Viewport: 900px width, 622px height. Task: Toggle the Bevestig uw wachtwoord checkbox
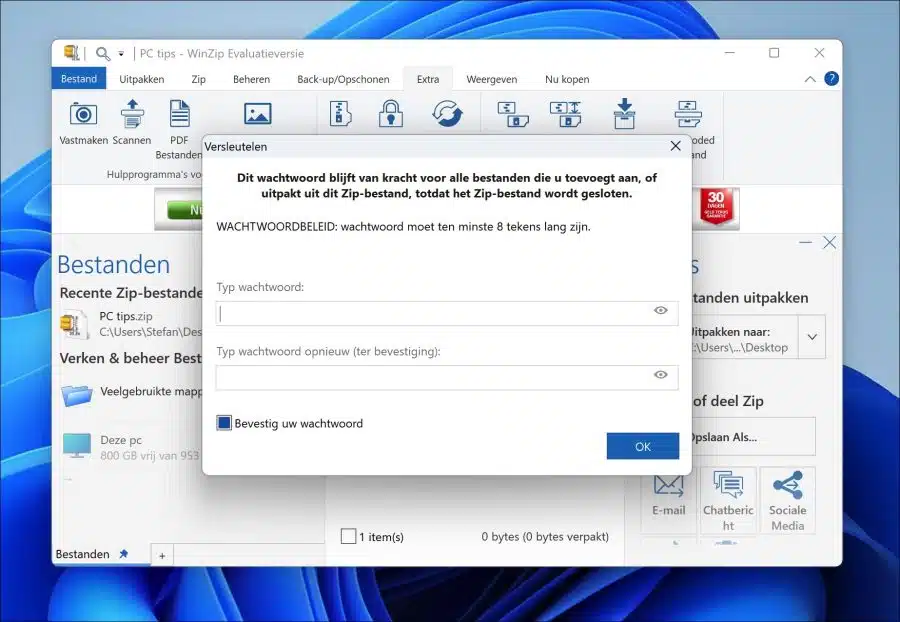(224, 423)
